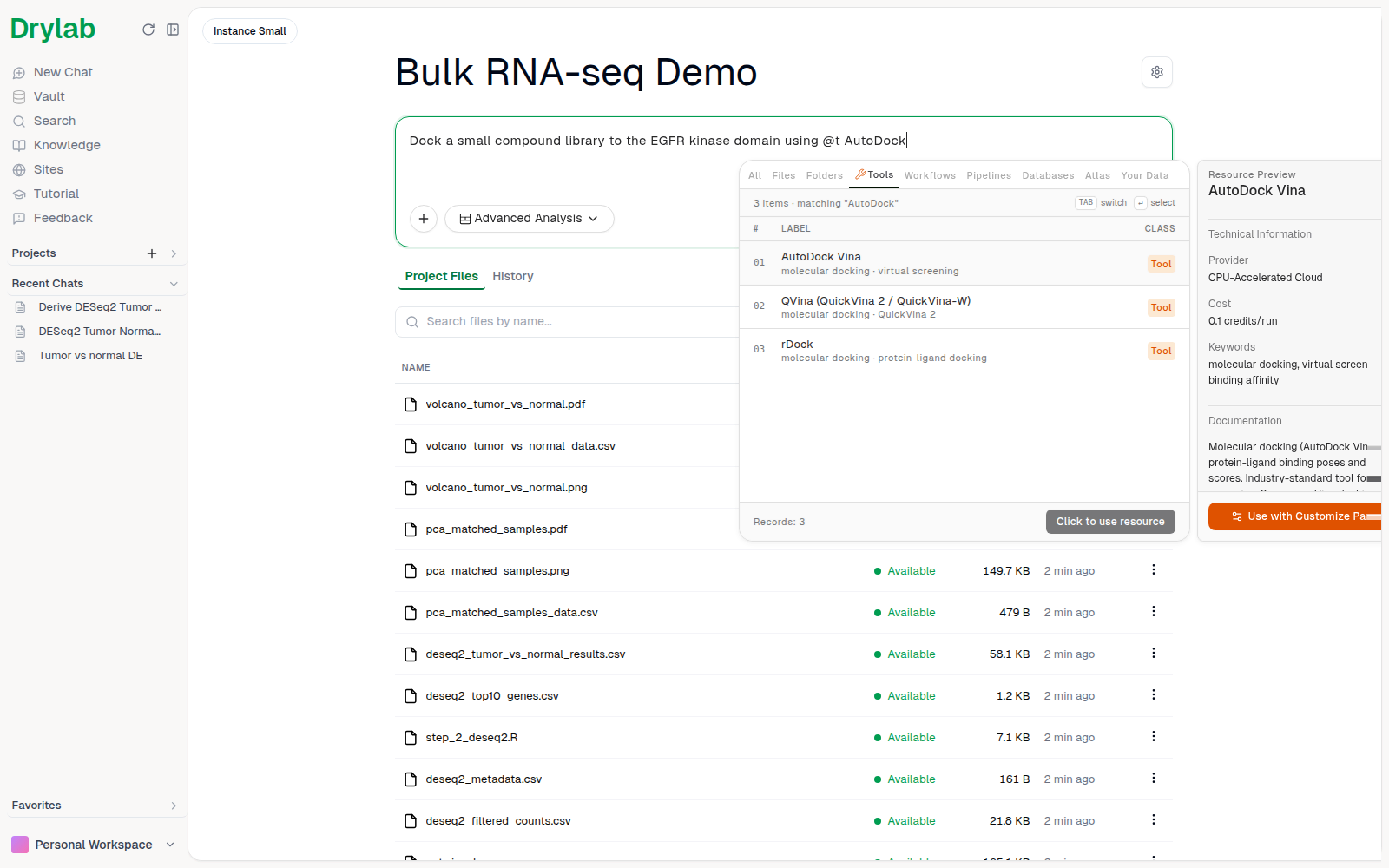Image resolution: width=1389 pixels, height=868 pixels.
Task: Click the plus attachment button in prompt box
Action: pyautogui.click(x=423, y=219)
